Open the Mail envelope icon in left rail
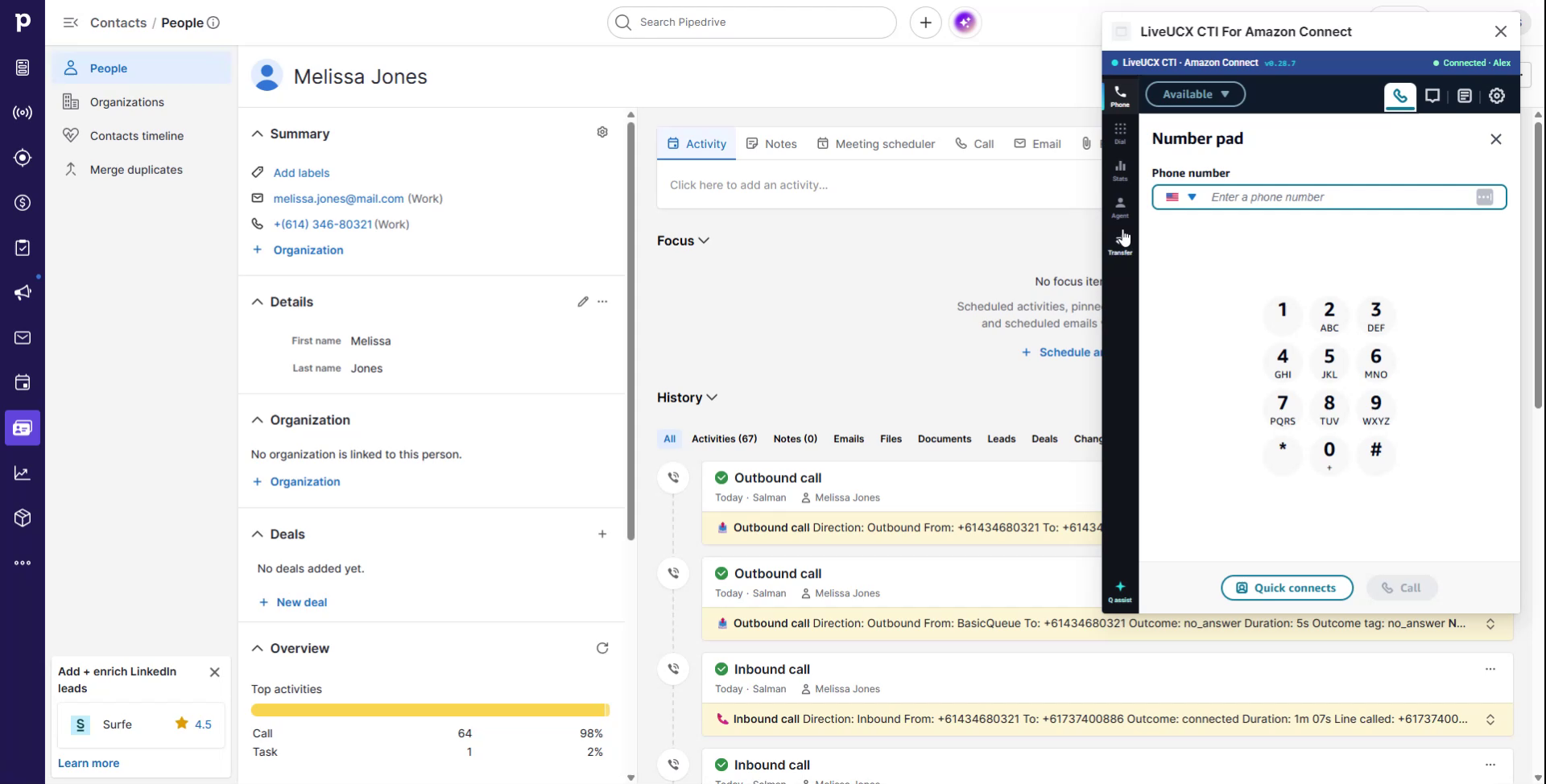Image resolution: width=1546 pixels, height=784 pixels. point(23,337)
